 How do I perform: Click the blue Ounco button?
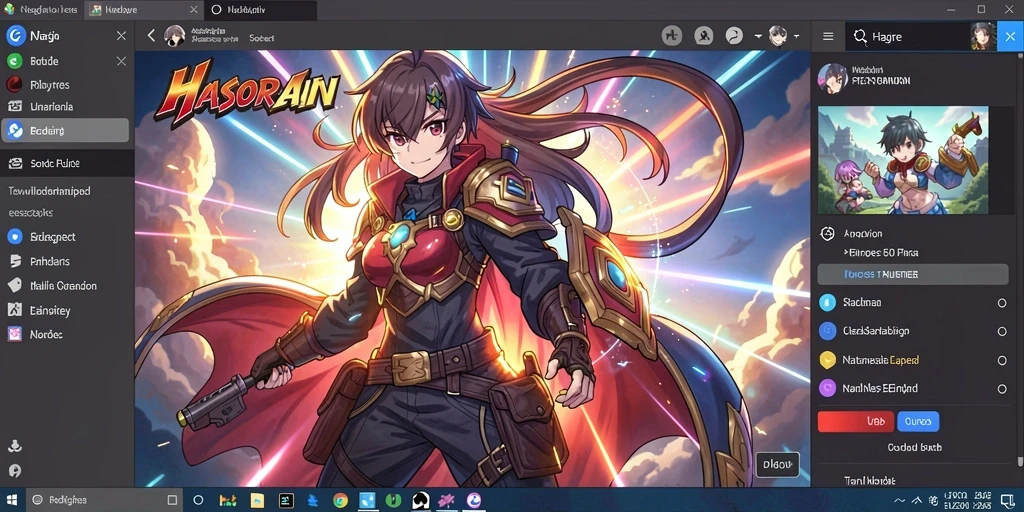918,422
